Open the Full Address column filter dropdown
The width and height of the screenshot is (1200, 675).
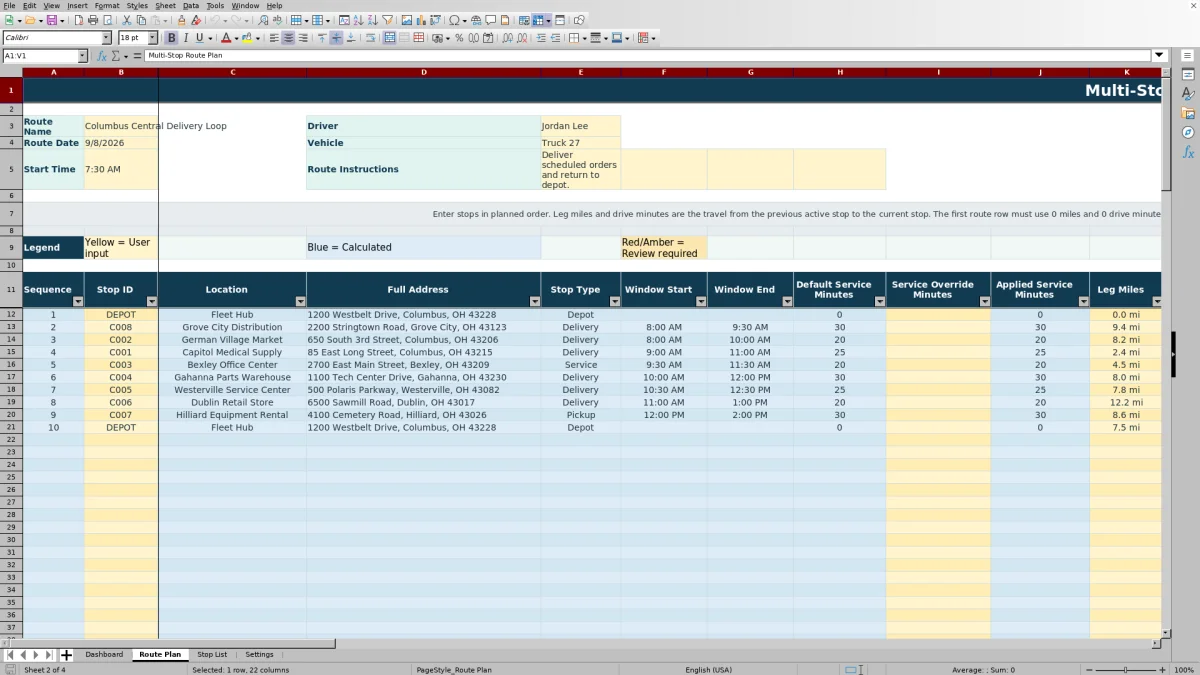[x=534, y=301]
